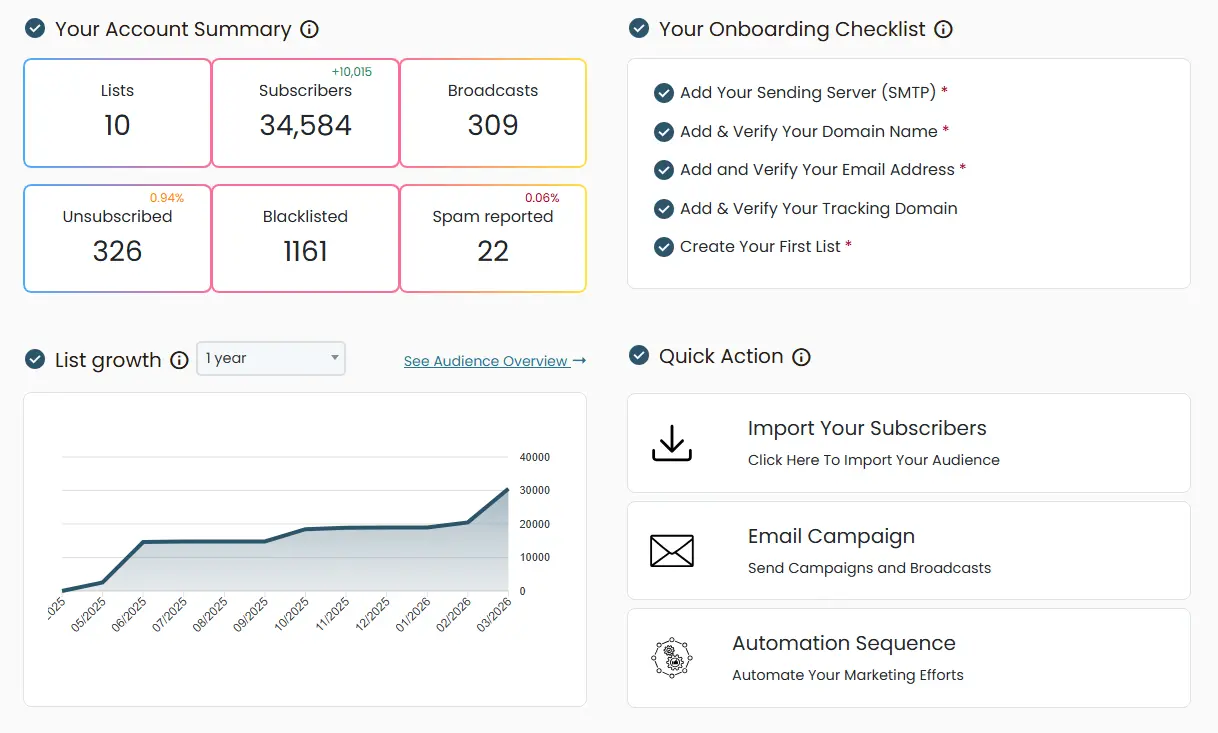Select the Broadcasts summary card
1218x733 pixels.
(492, 113)
